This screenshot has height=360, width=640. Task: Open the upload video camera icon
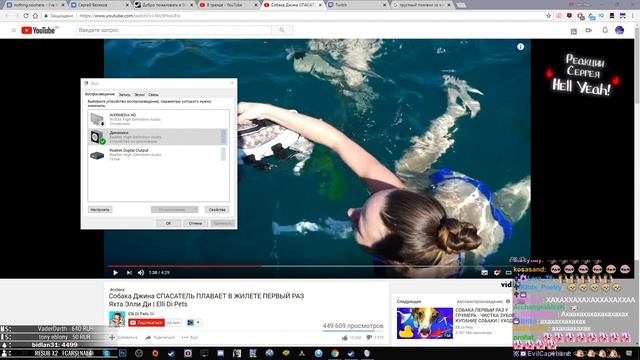click(x=589, y=31)
